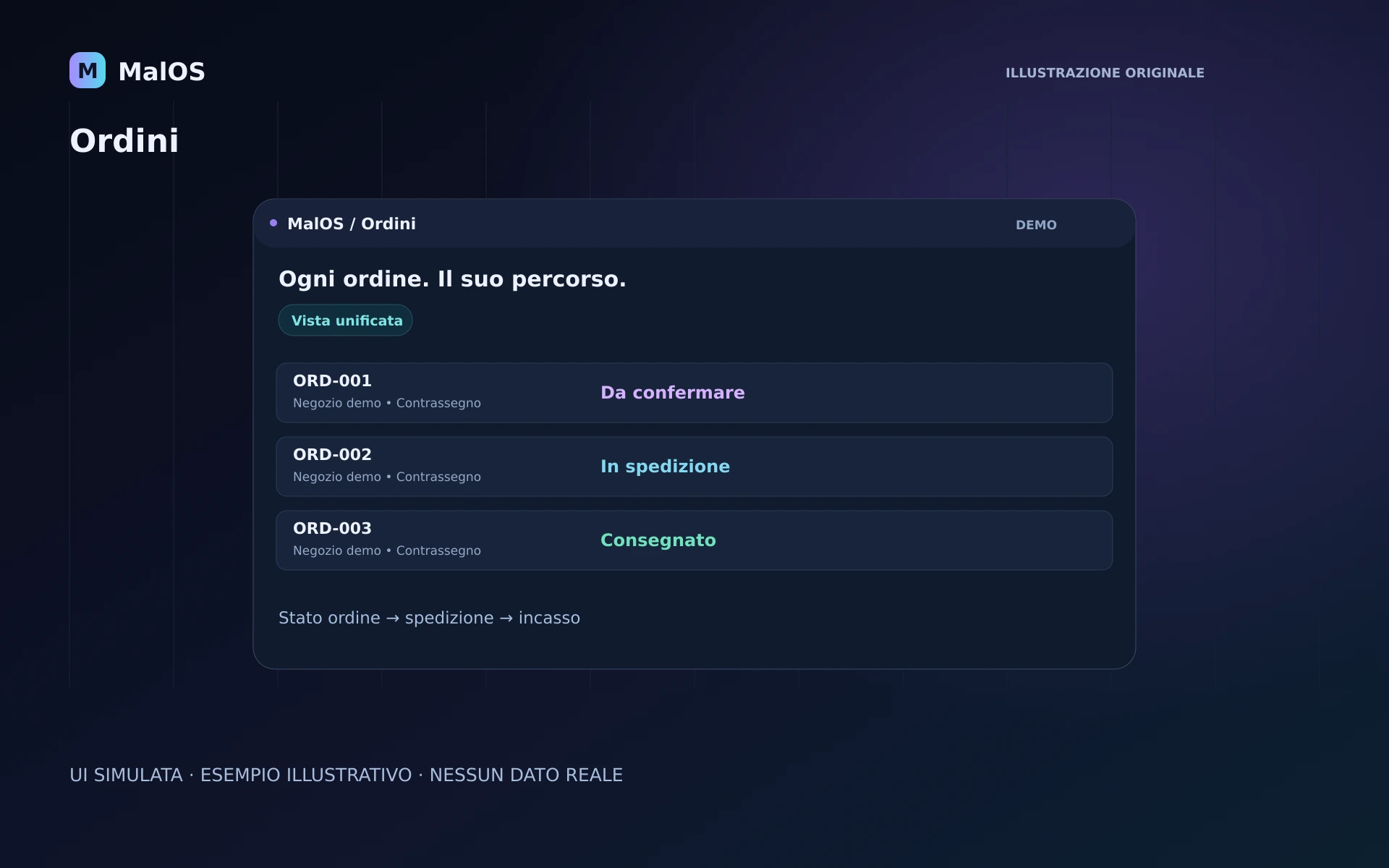Image resolution: width=1389 pixels, height=868 pixels.
Task: Click the DEMO label
Action: pyautogui.click(x=1036, y=225)
